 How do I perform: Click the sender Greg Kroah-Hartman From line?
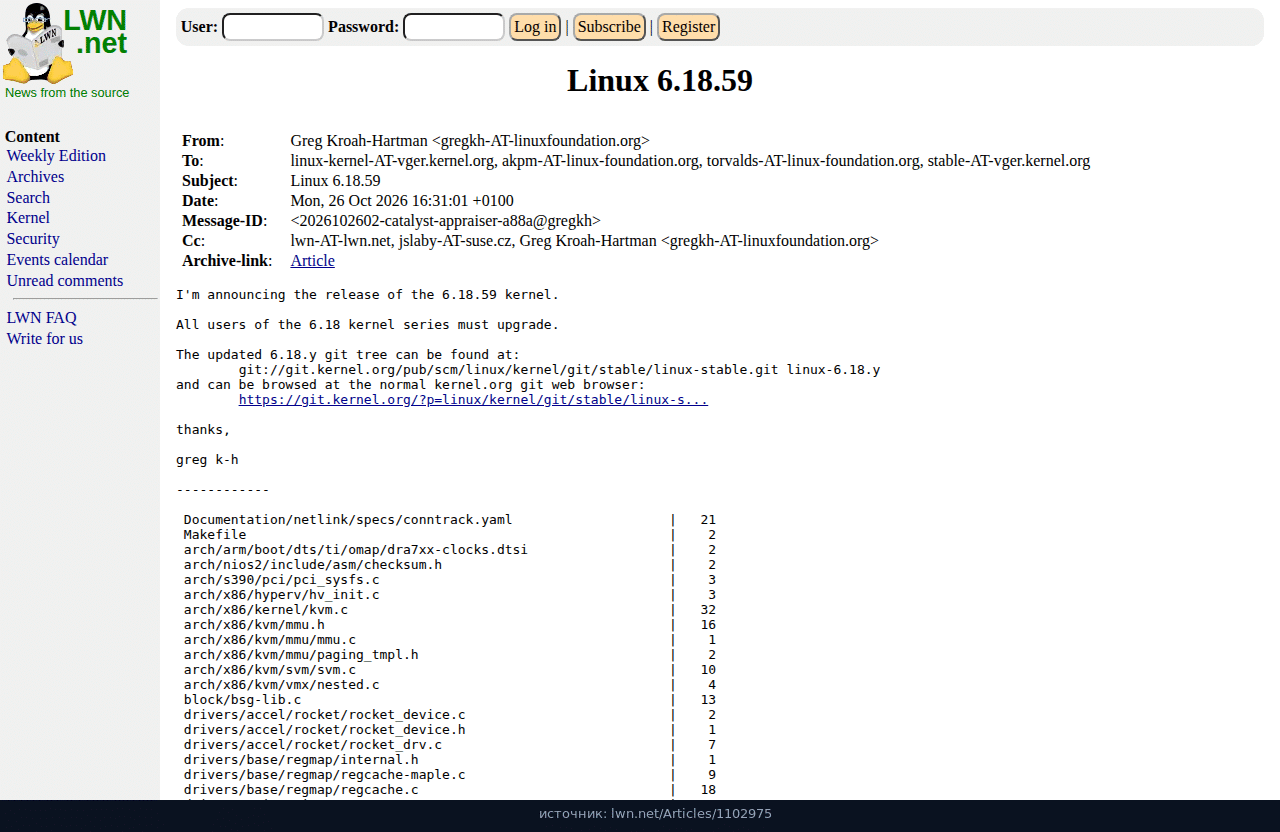pyautogui.click(x=470, y=141)
